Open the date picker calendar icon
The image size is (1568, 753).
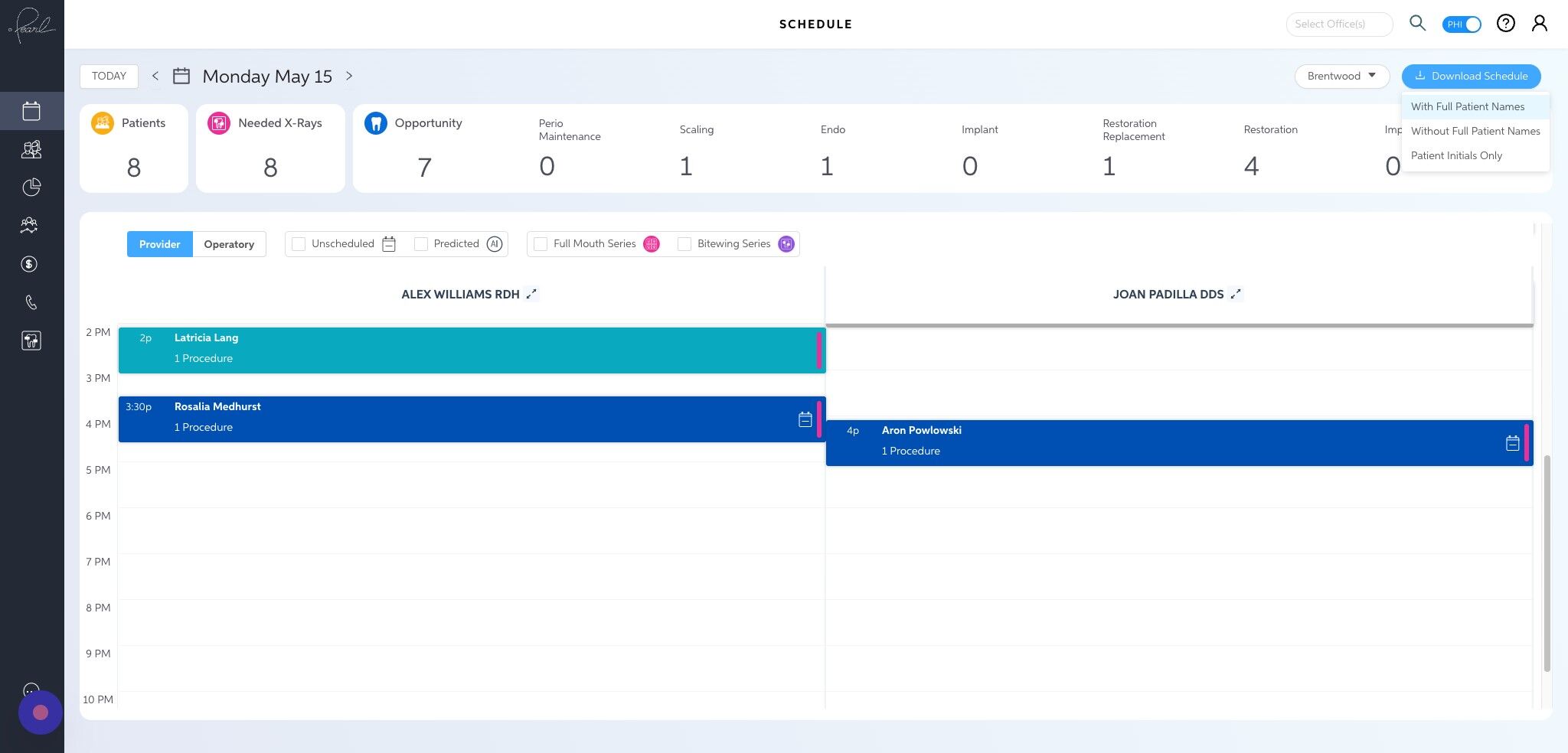[181, 76]
